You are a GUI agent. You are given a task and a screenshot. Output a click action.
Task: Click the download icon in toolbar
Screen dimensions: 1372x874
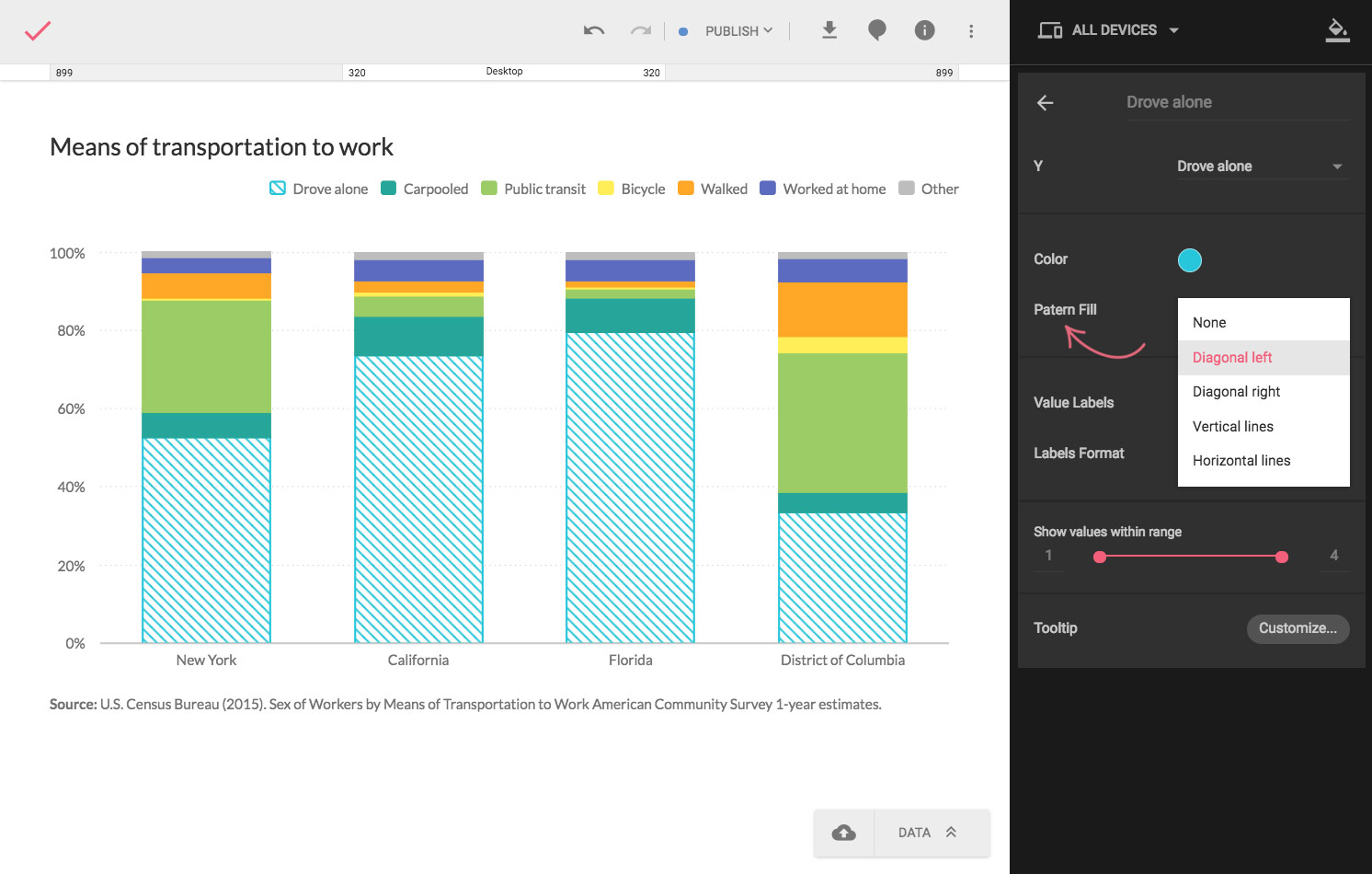[829, 30]
